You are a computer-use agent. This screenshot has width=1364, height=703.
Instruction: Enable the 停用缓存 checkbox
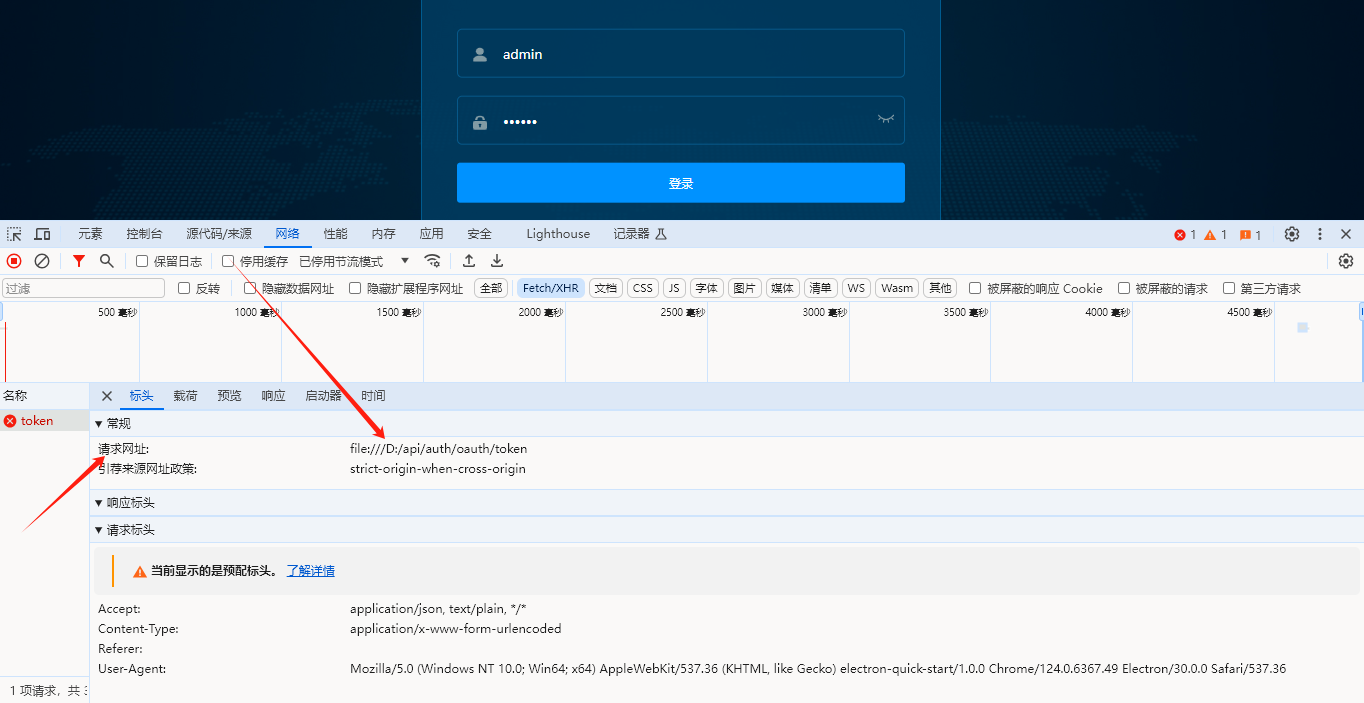point(226,260)
